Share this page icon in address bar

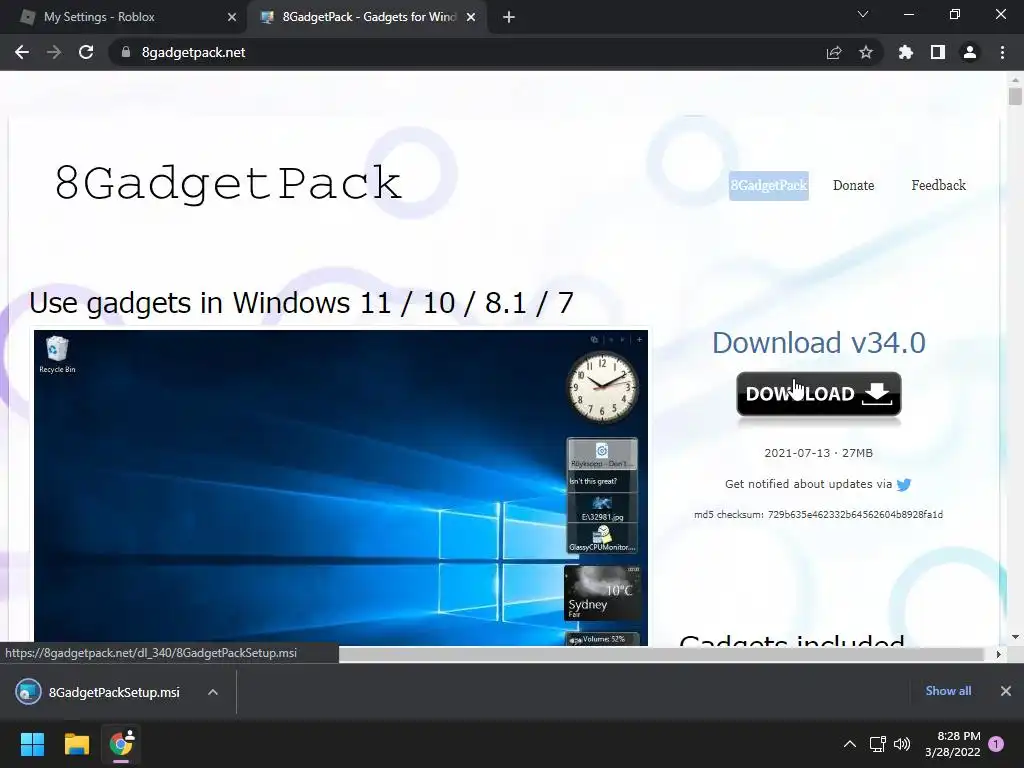[x=833, y=52]
